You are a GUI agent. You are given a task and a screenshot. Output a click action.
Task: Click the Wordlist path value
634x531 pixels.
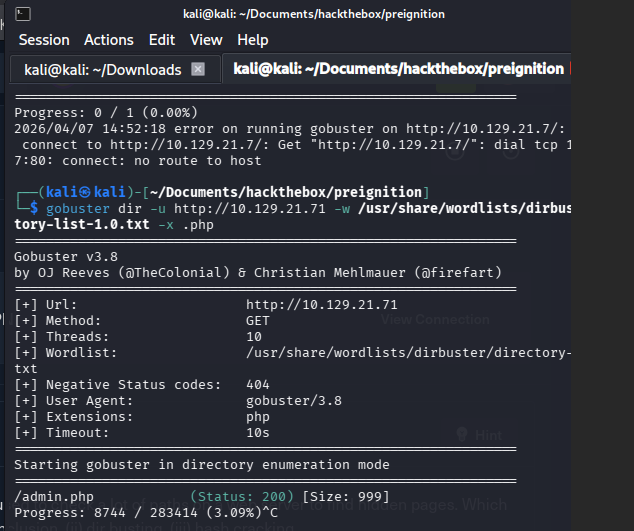click(x=408, y=353)
